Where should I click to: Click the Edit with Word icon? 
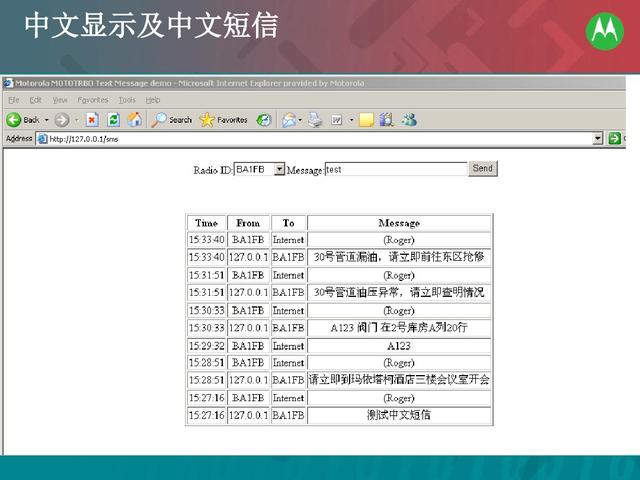(x=337, y=120)
